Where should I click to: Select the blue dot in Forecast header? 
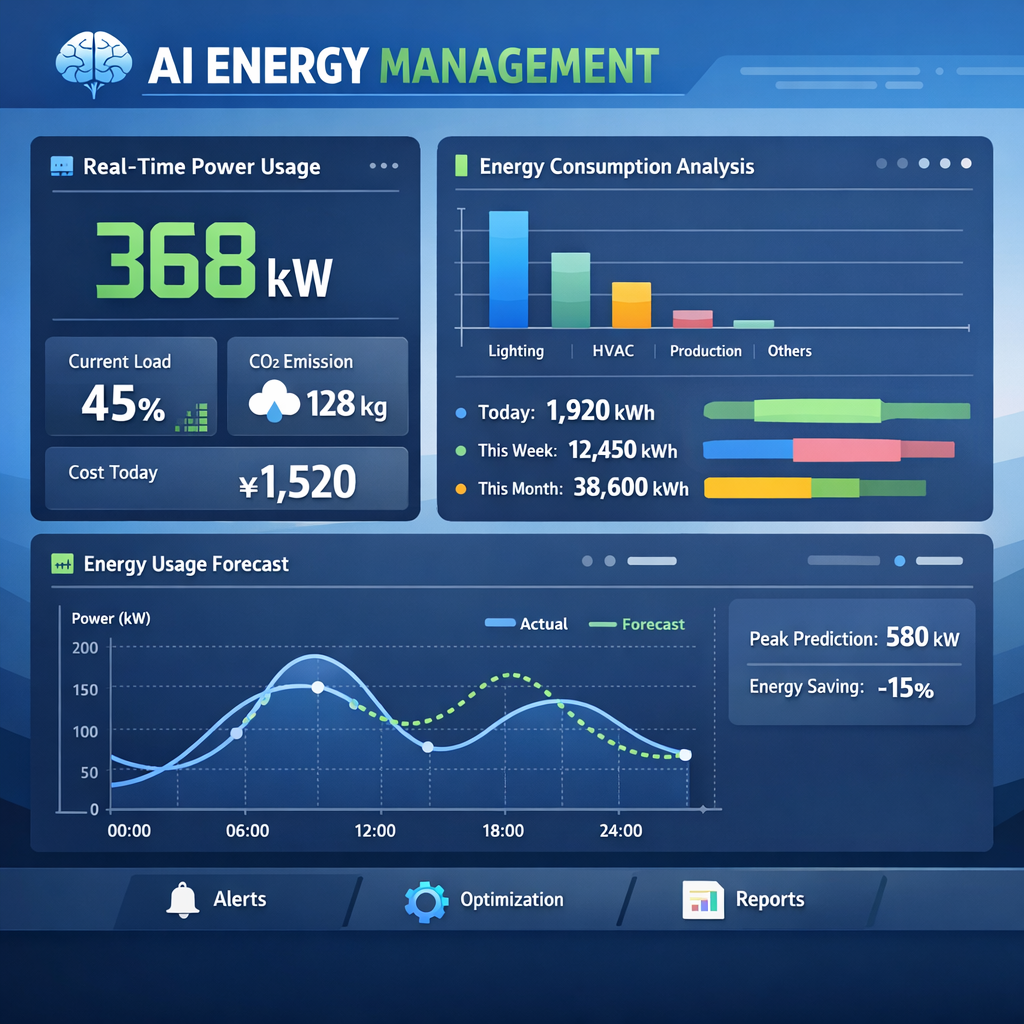click(899, 562)
